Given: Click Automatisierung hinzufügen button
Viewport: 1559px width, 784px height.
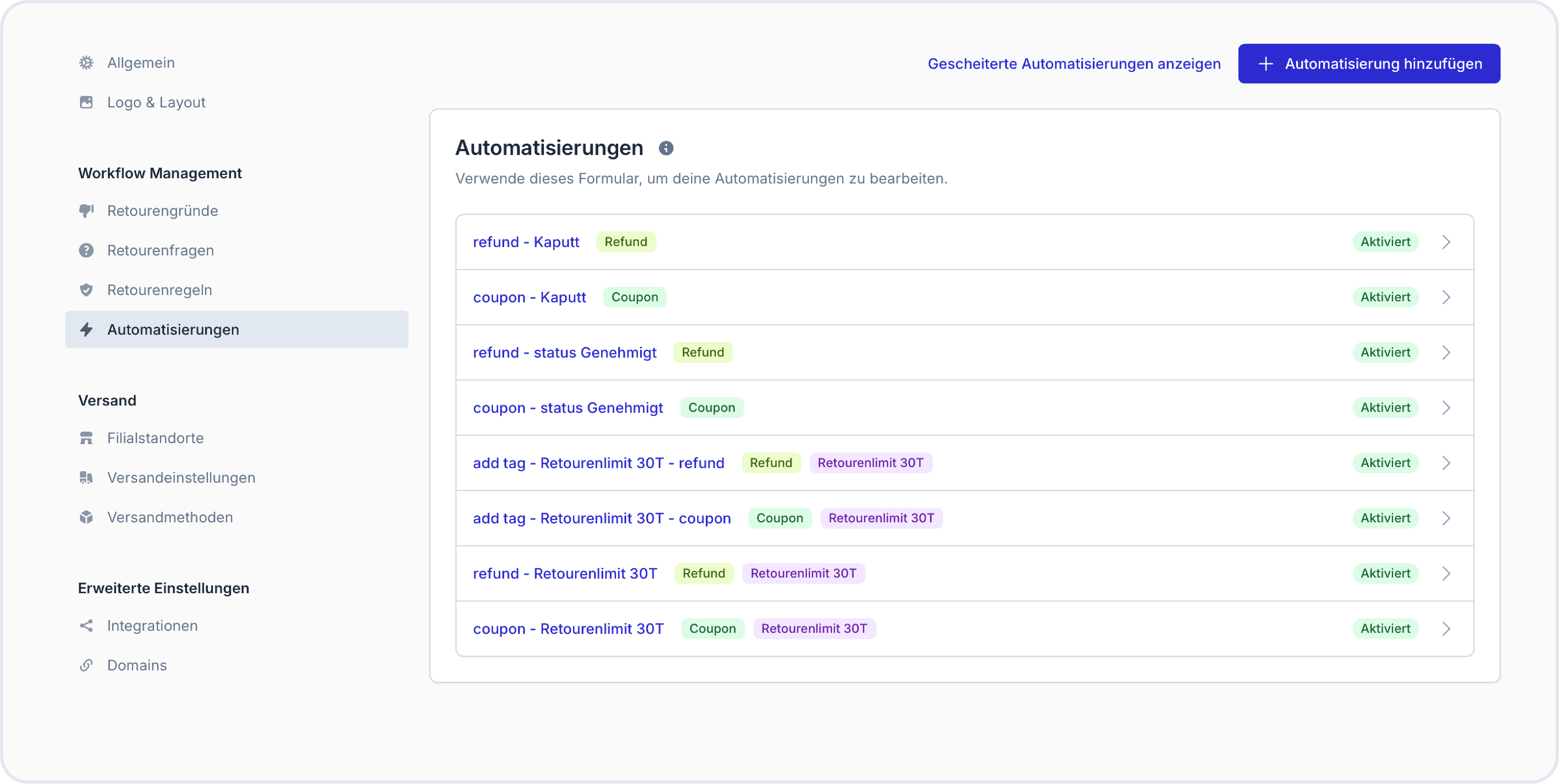Looking at the screenshot, I should click(x=1368, y=64).
